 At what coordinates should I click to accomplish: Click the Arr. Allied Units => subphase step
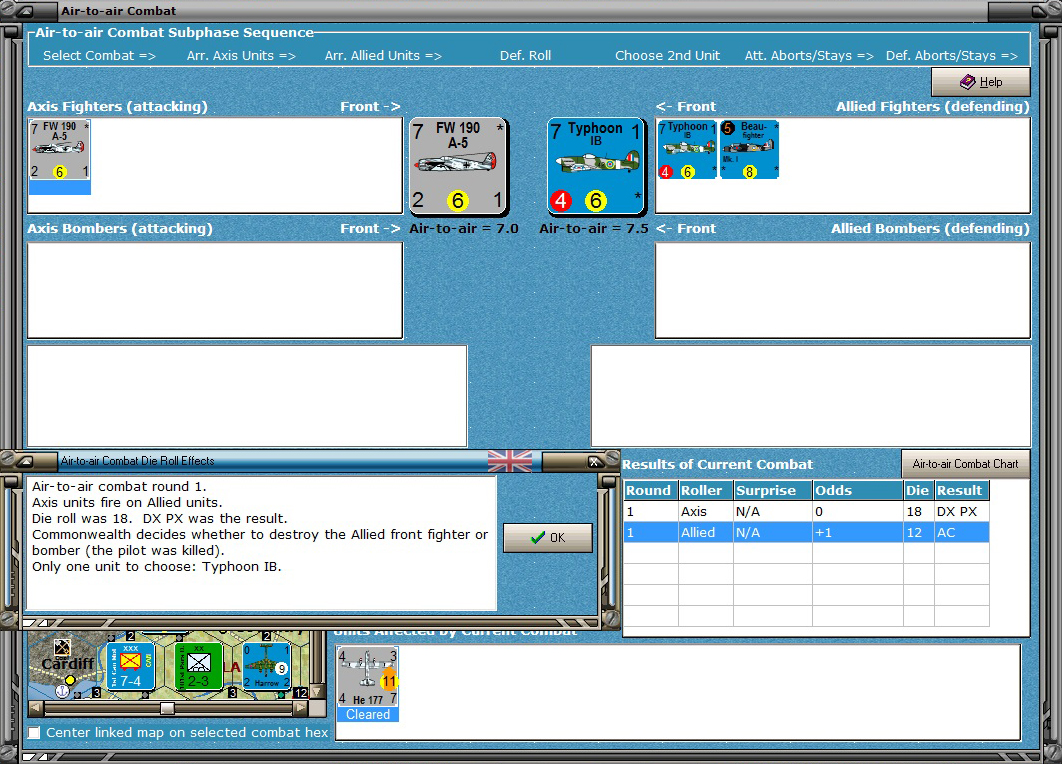pyautogui.click(x=383, y=56)
